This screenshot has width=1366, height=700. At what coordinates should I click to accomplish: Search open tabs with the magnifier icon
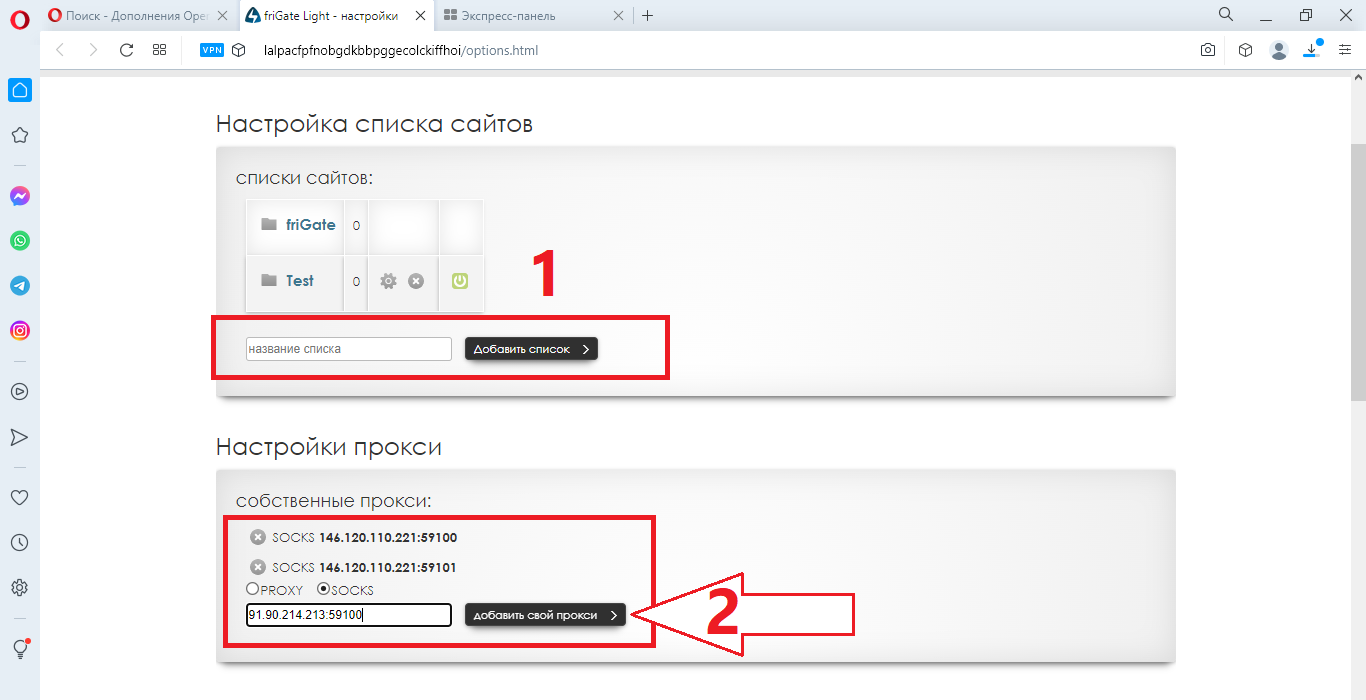pyautogui.click(x=1225, y=15)
